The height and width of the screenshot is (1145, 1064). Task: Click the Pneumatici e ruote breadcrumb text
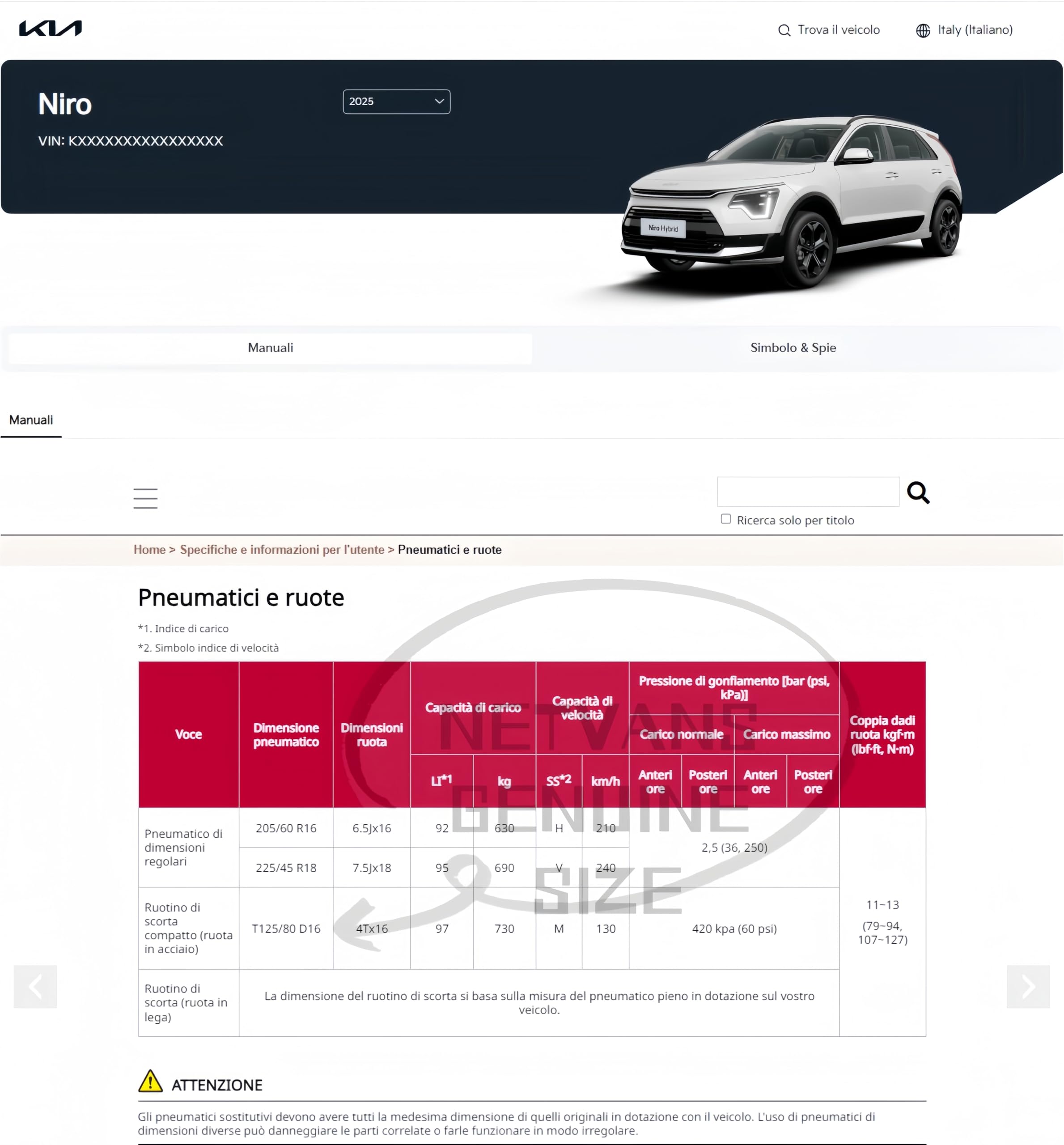point(449,550)
